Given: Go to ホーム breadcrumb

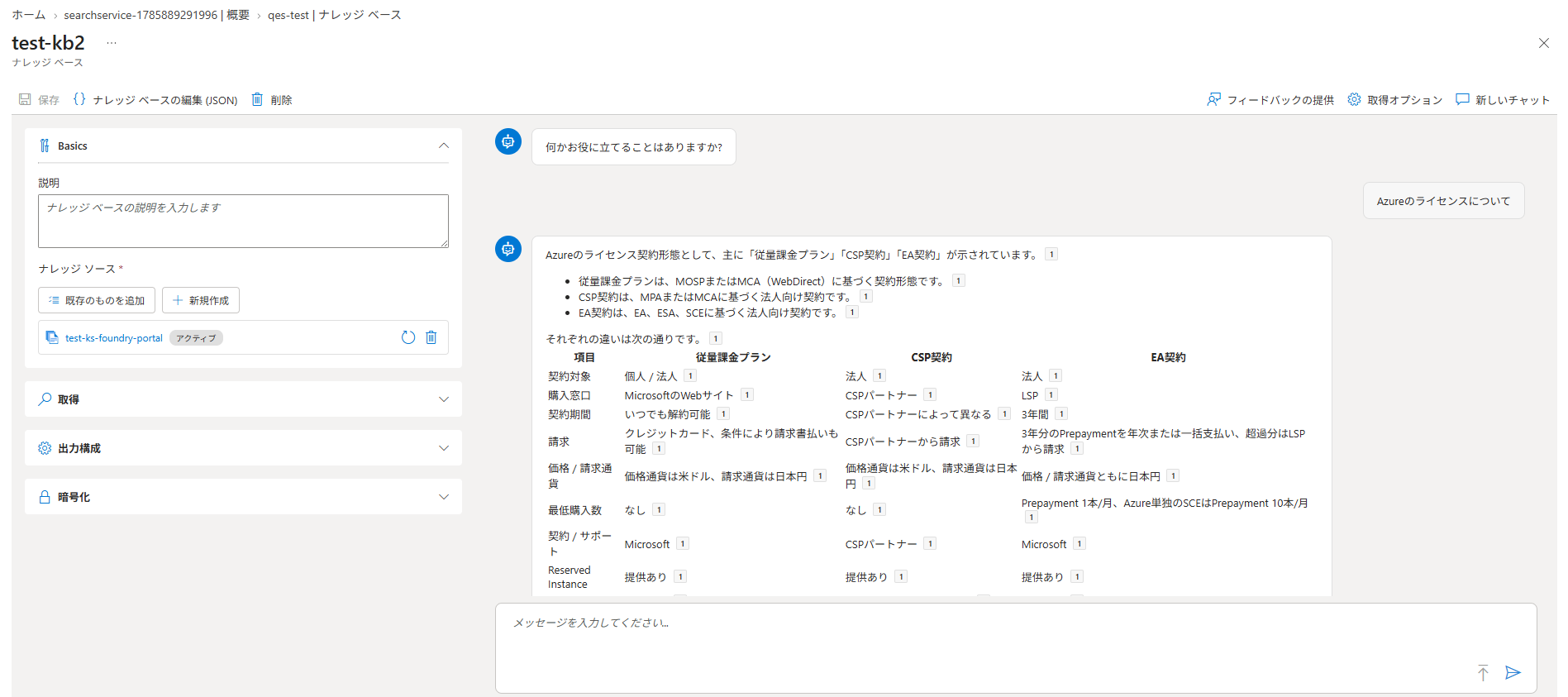Looking at the screenshot, I should [x=29, y=15].
